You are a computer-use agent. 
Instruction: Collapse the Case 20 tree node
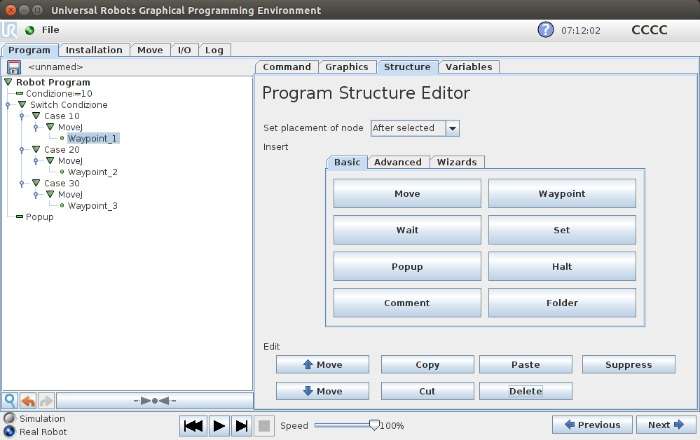36,149
